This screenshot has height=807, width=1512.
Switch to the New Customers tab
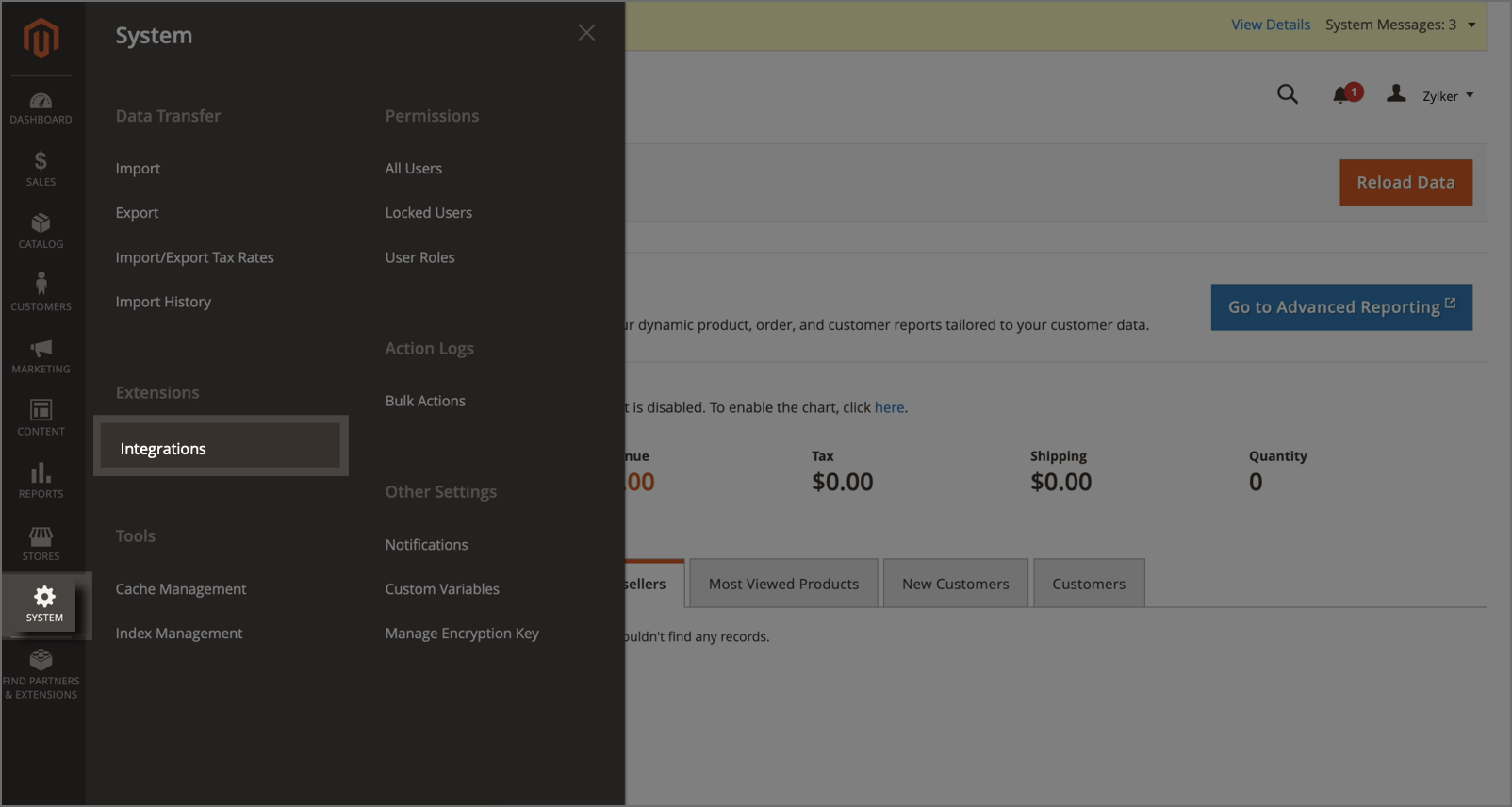[x=955, y=585]
